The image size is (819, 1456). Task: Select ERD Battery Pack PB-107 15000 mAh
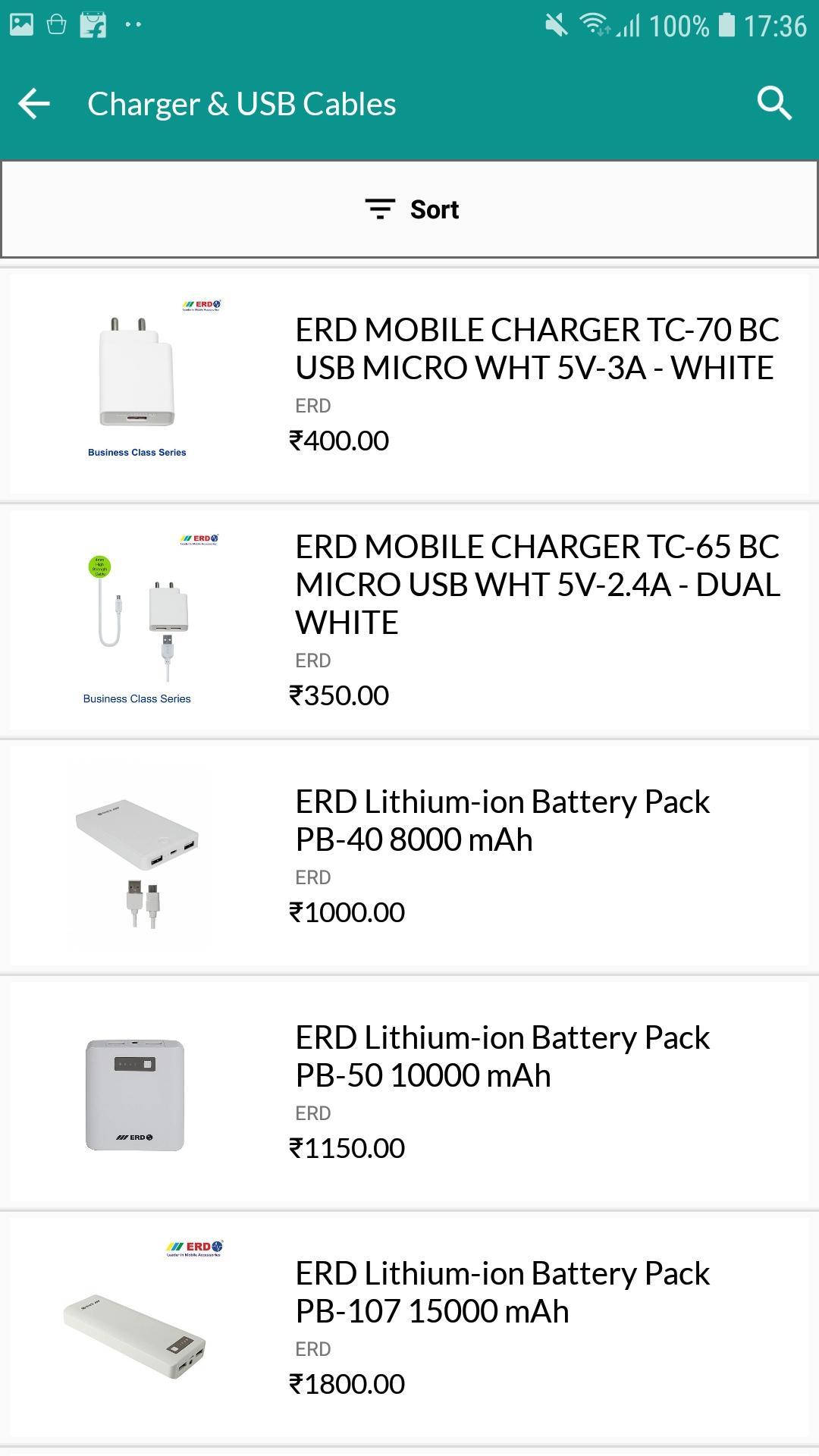click(x=502, y=1292)
